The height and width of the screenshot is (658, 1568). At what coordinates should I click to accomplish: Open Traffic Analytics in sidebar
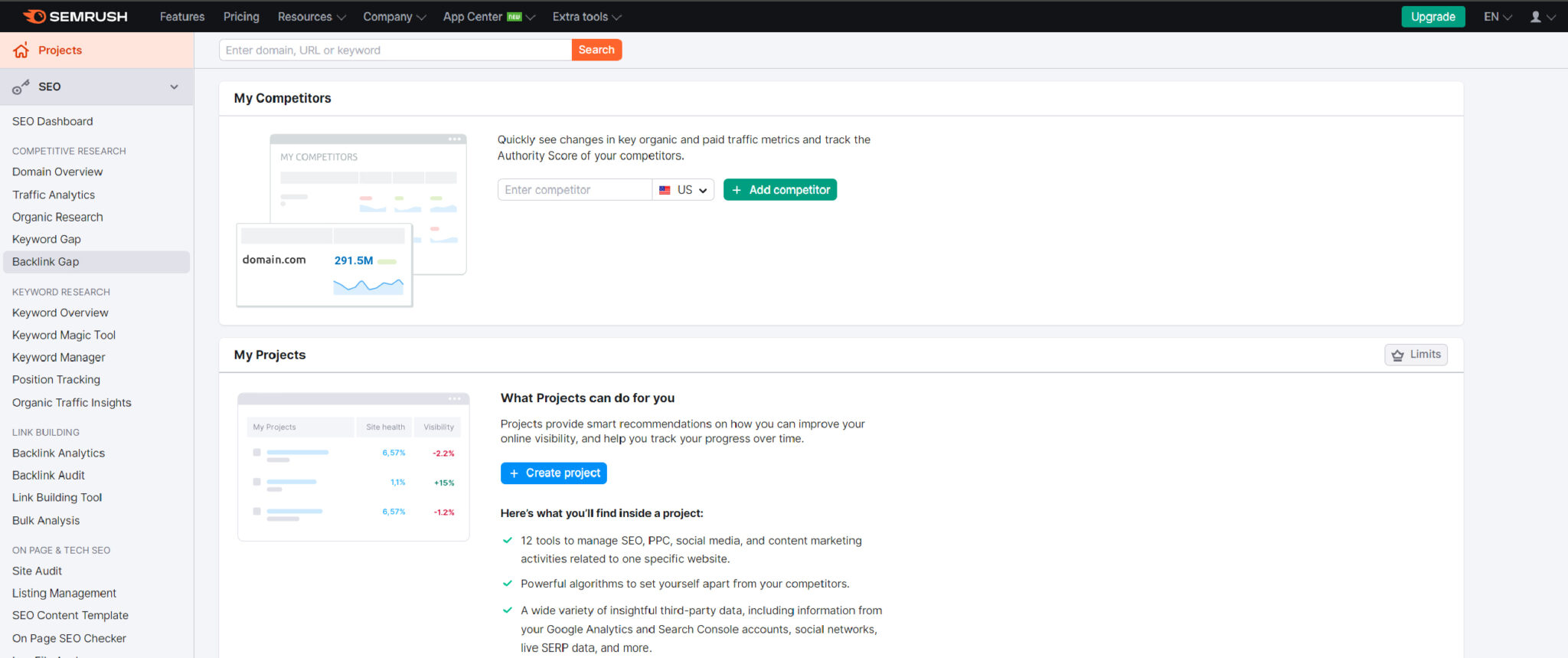tap(54, 195)
